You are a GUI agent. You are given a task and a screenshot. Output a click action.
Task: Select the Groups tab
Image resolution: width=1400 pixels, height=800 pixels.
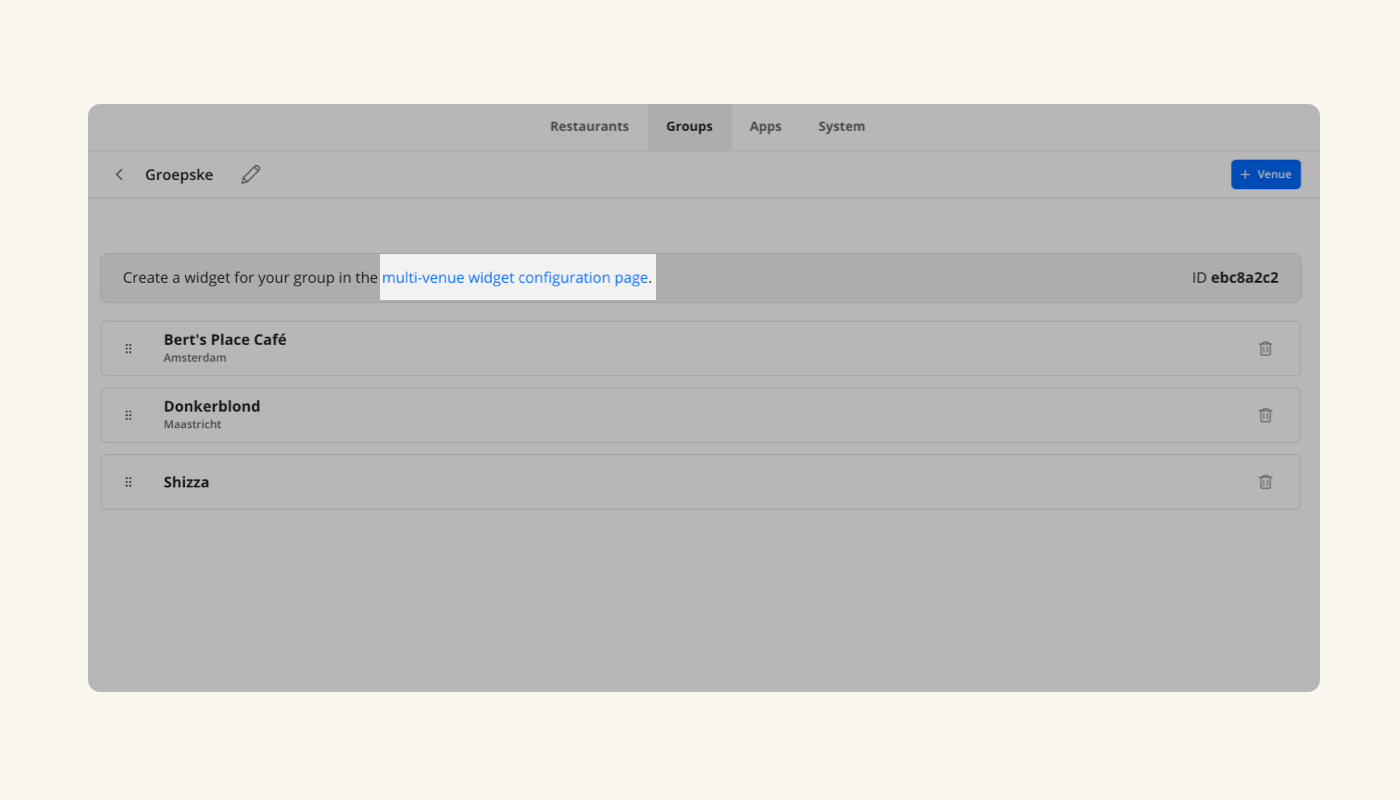[x=689, y=127]
